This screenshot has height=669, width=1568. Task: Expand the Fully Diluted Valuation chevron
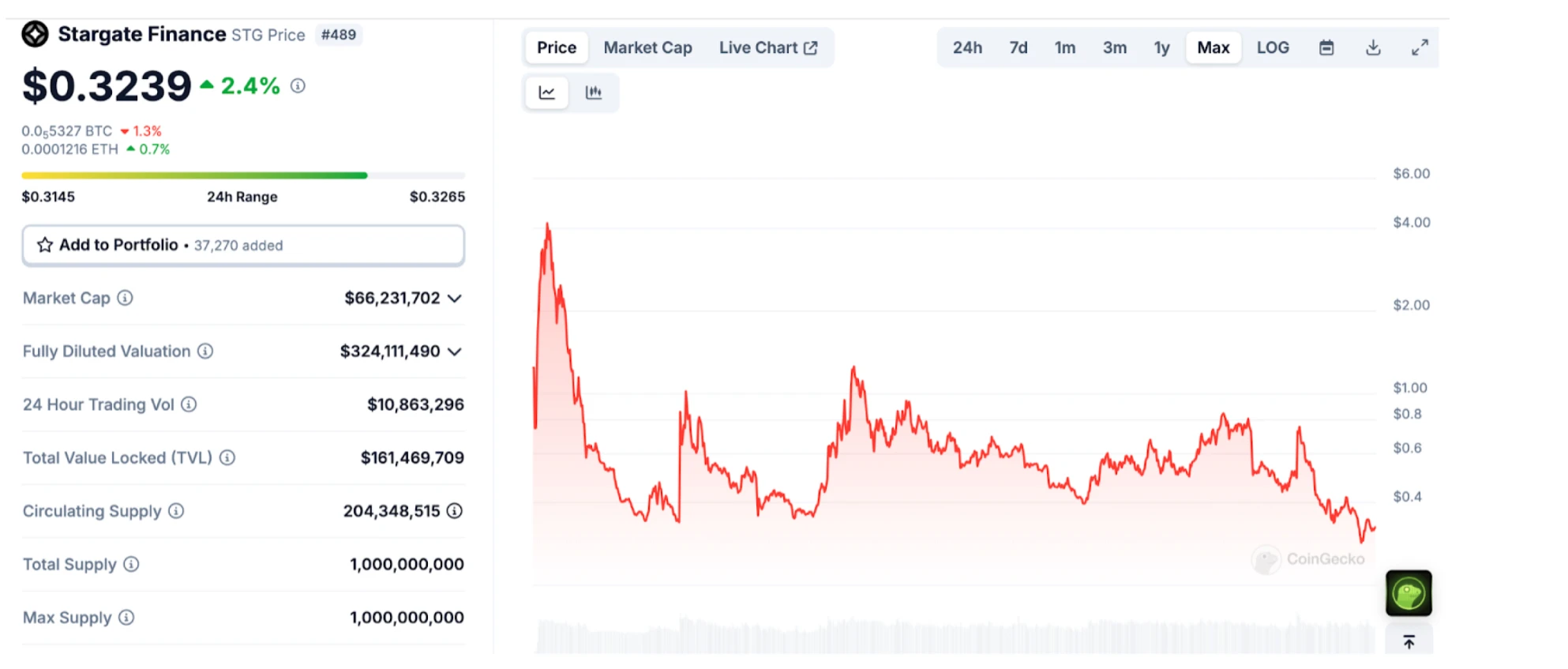[x=455, y=351]
